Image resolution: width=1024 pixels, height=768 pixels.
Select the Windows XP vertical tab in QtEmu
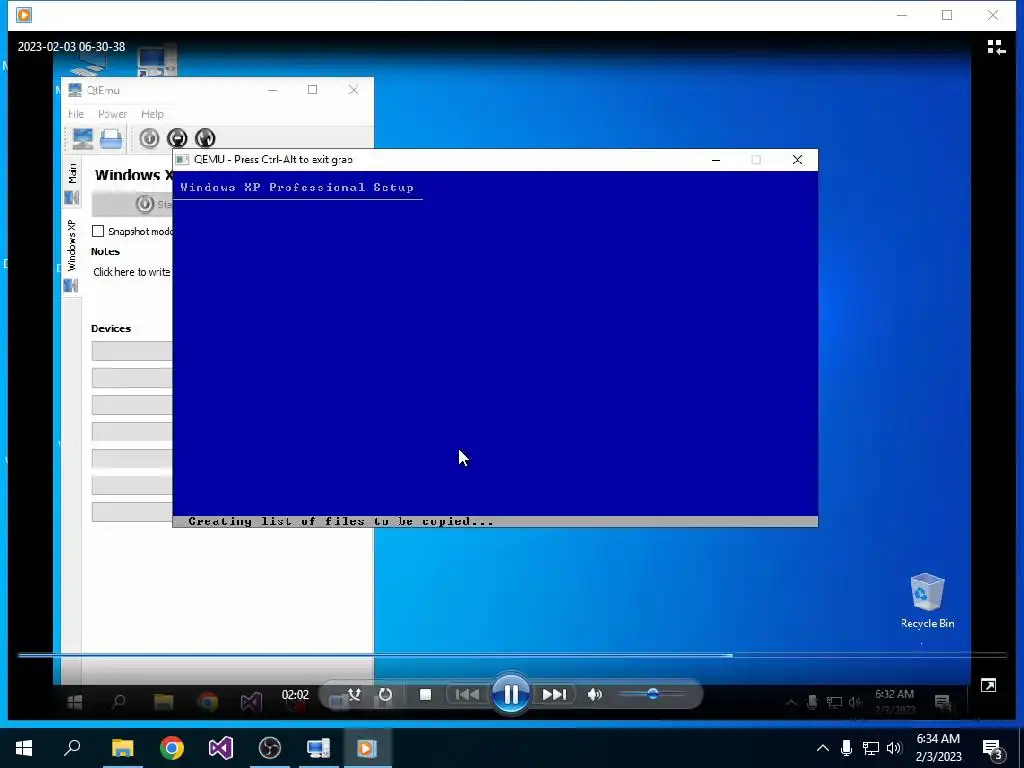[x=71, y=255]
